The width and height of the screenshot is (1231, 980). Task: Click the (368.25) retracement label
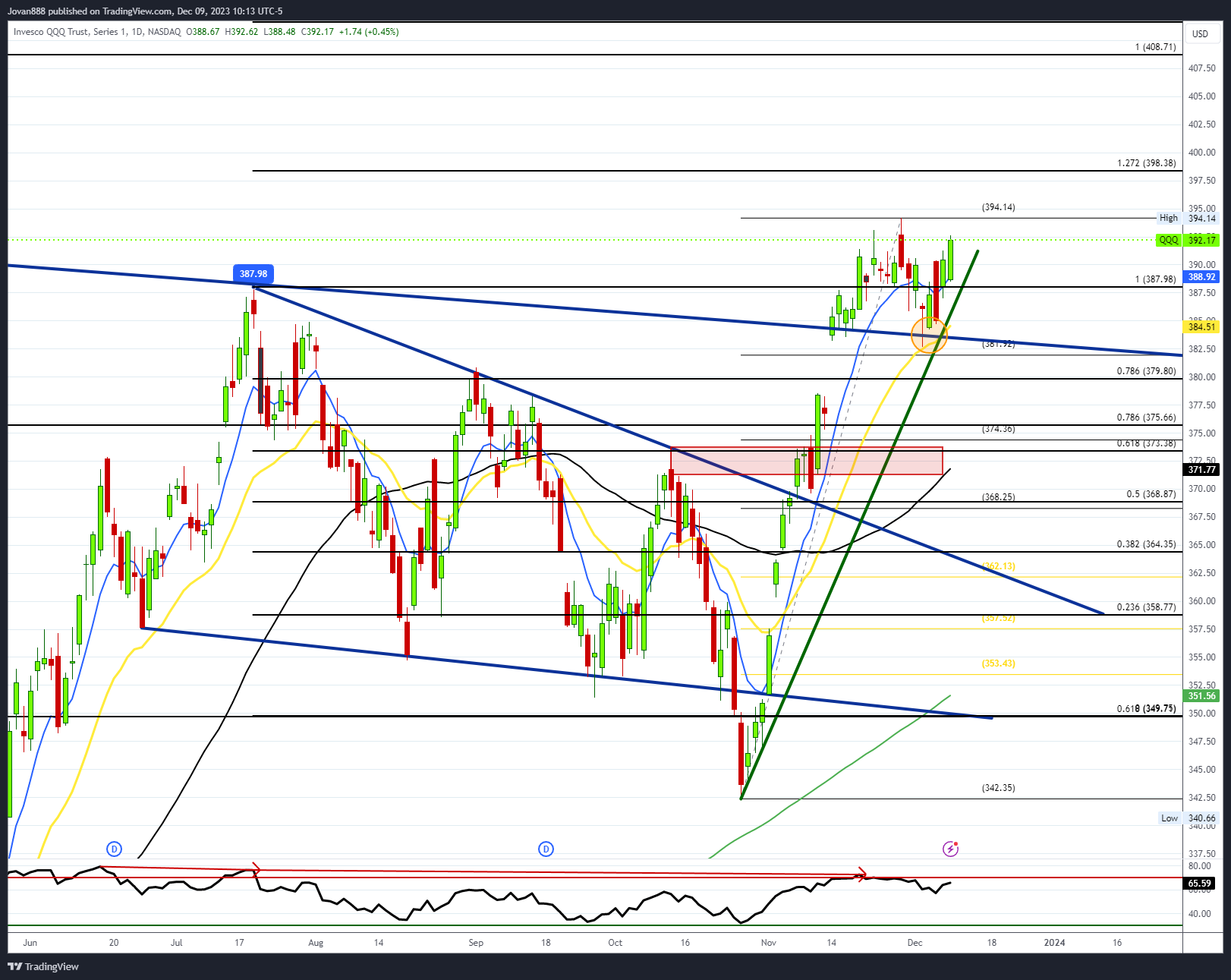(x=998, y=497)
